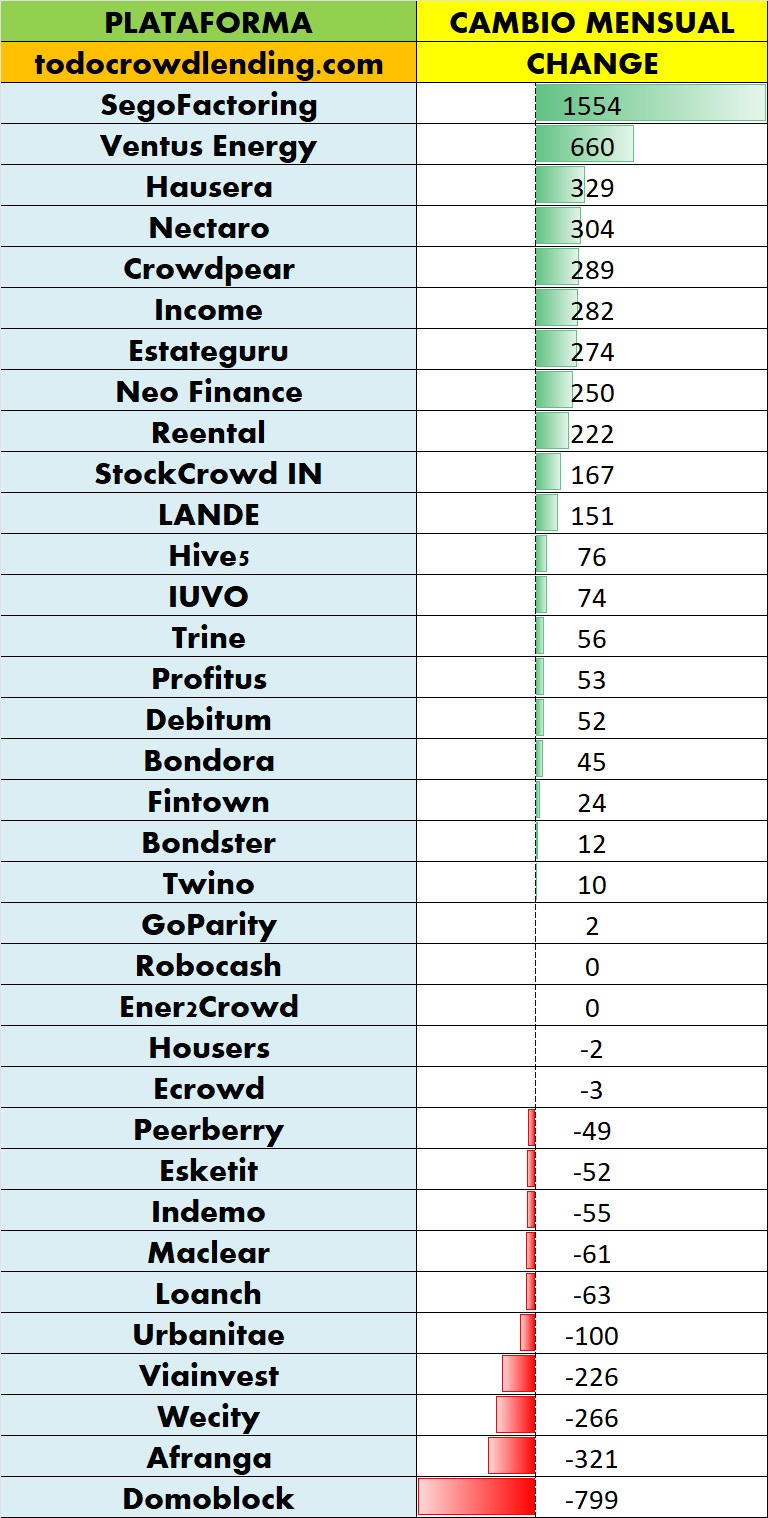Click Ventus Energy's 660 value

pyautogui.click(x=592, y=147)
